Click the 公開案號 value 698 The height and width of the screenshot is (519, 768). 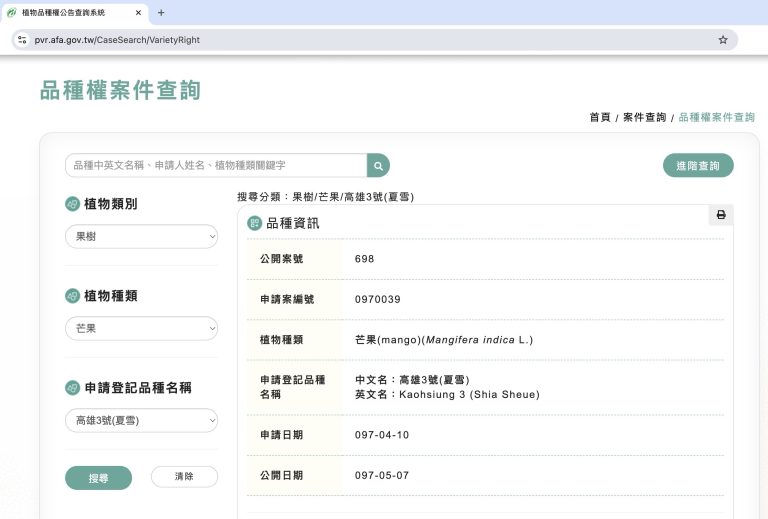point(364,259)
